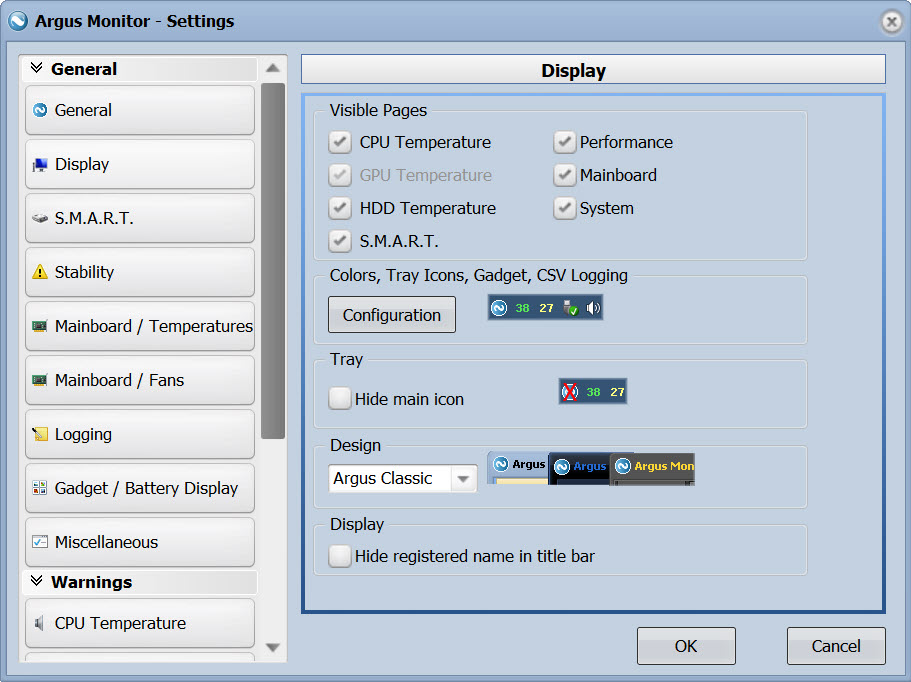Collapse the General section header
Viewport: 911px width, 682px height.
[139, 69]
